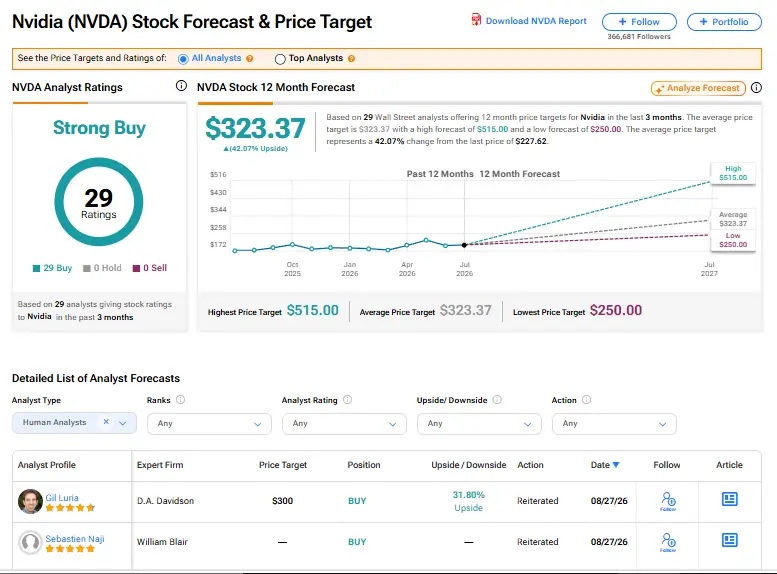Click the 31.80% Upside value
777x574 pixels.
468,501
